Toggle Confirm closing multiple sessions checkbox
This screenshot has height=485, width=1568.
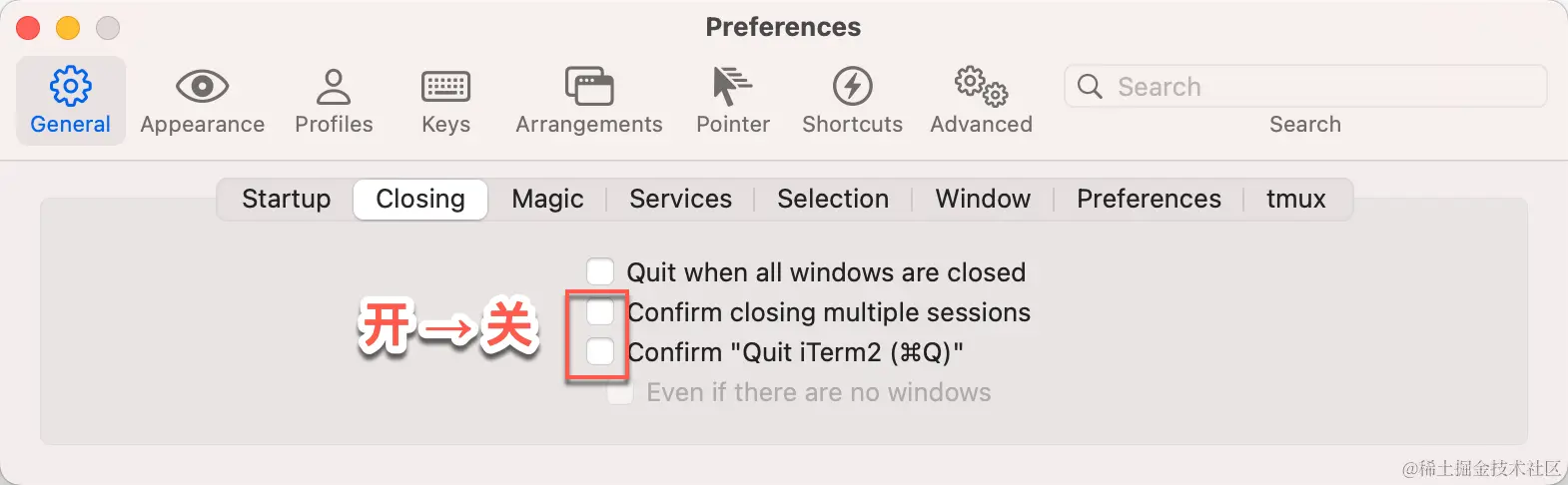(x=600, y=312)
